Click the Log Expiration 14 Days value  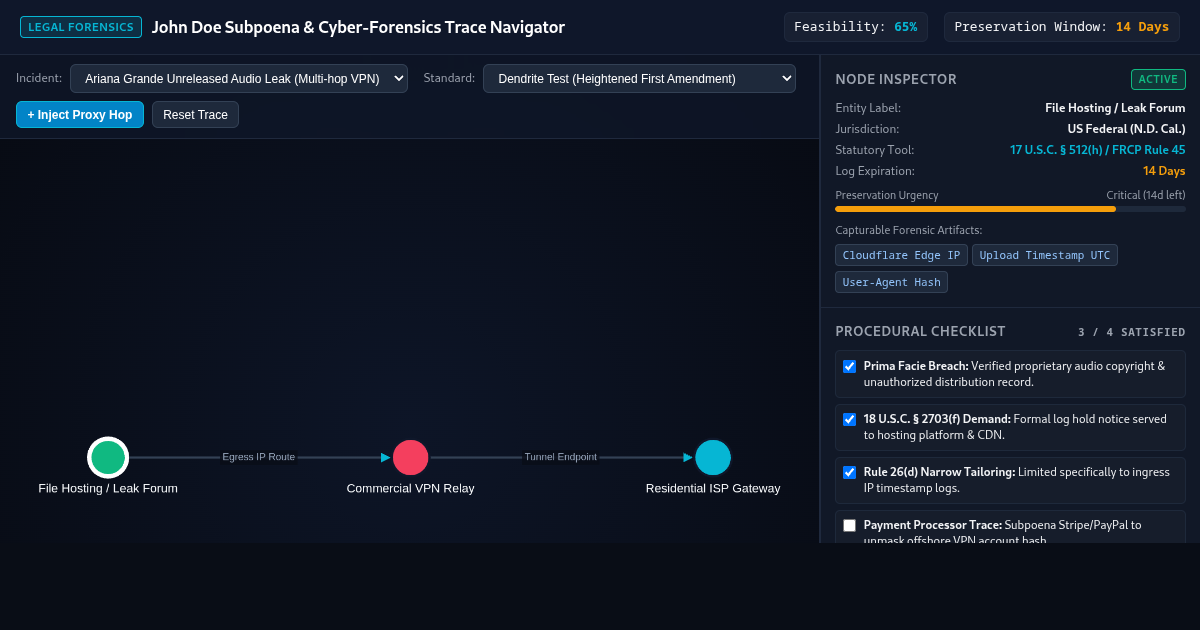point(1164,171)
